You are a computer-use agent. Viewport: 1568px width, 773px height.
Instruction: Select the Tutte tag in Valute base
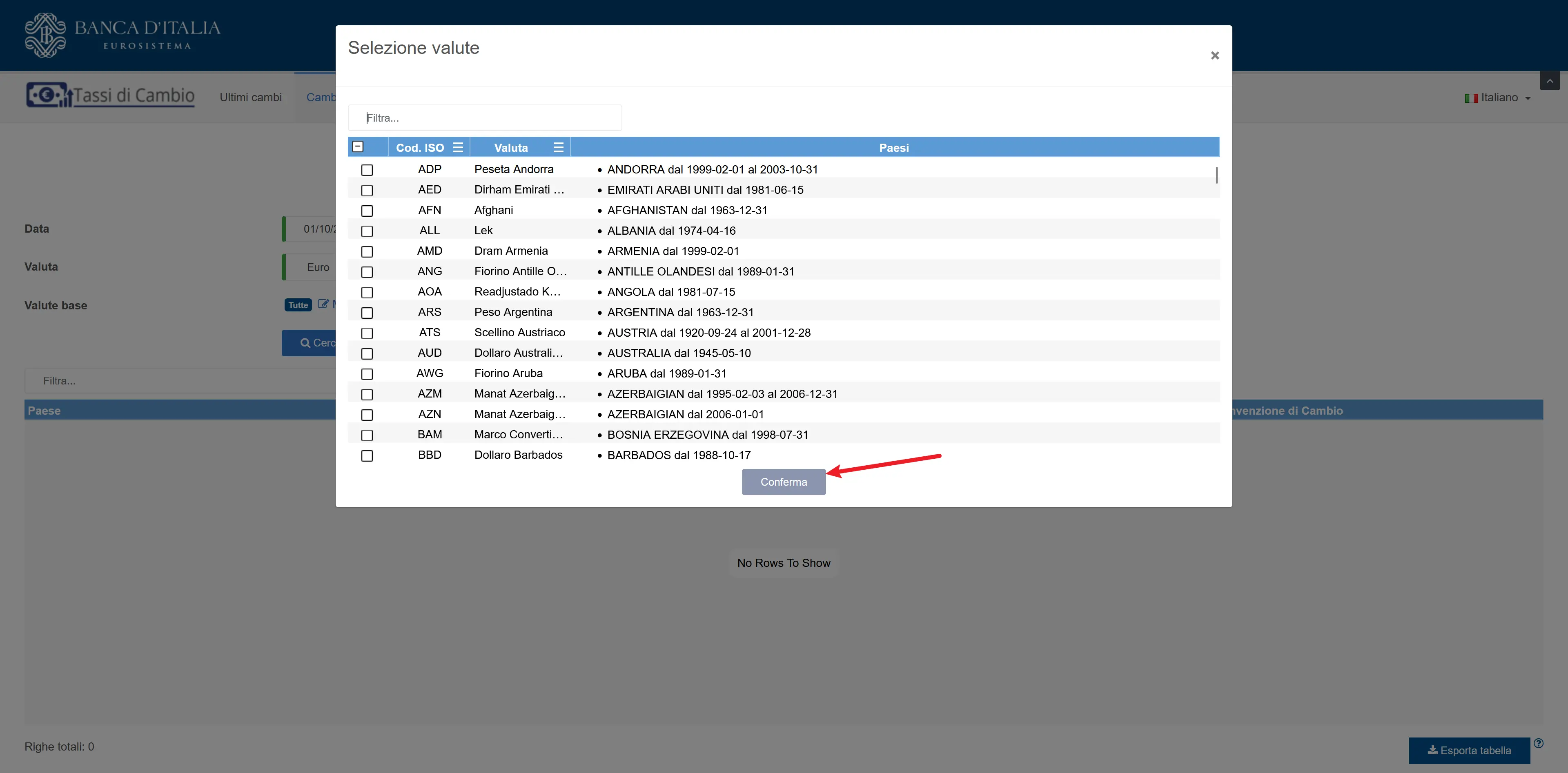click(298, 305)
